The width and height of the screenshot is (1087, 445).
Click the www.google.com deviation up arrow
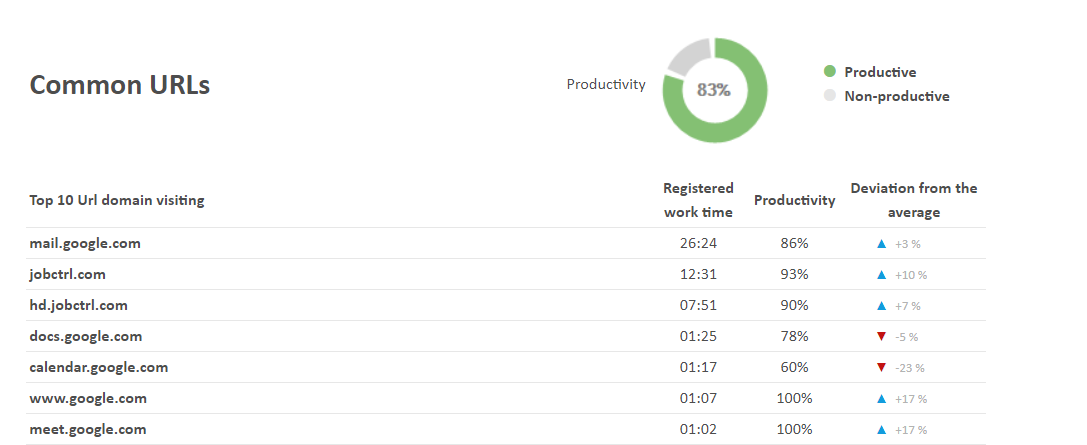[881, 398]
